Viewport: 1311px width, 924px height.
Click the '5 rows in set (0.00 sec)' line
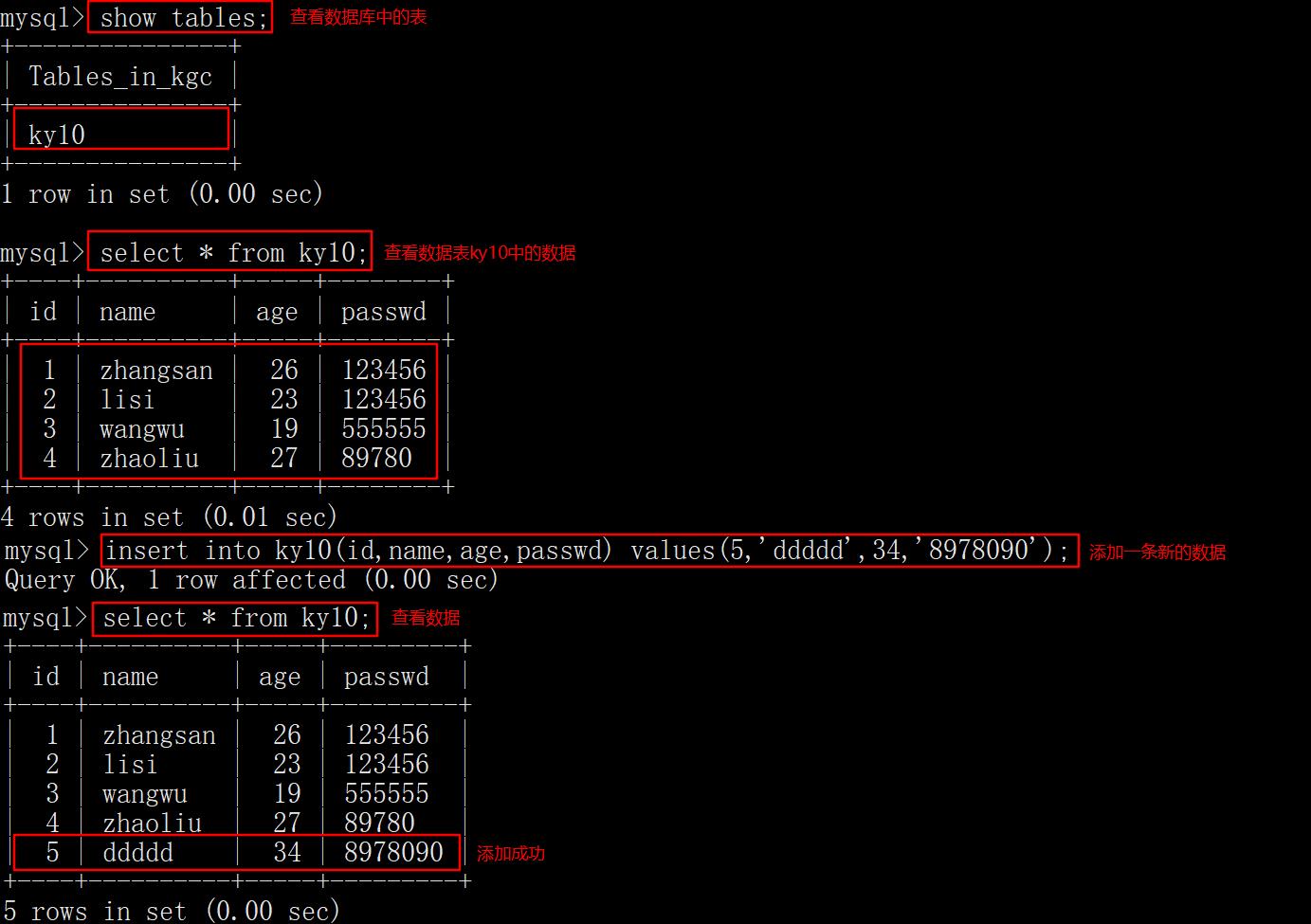click(x=171, y=911)
